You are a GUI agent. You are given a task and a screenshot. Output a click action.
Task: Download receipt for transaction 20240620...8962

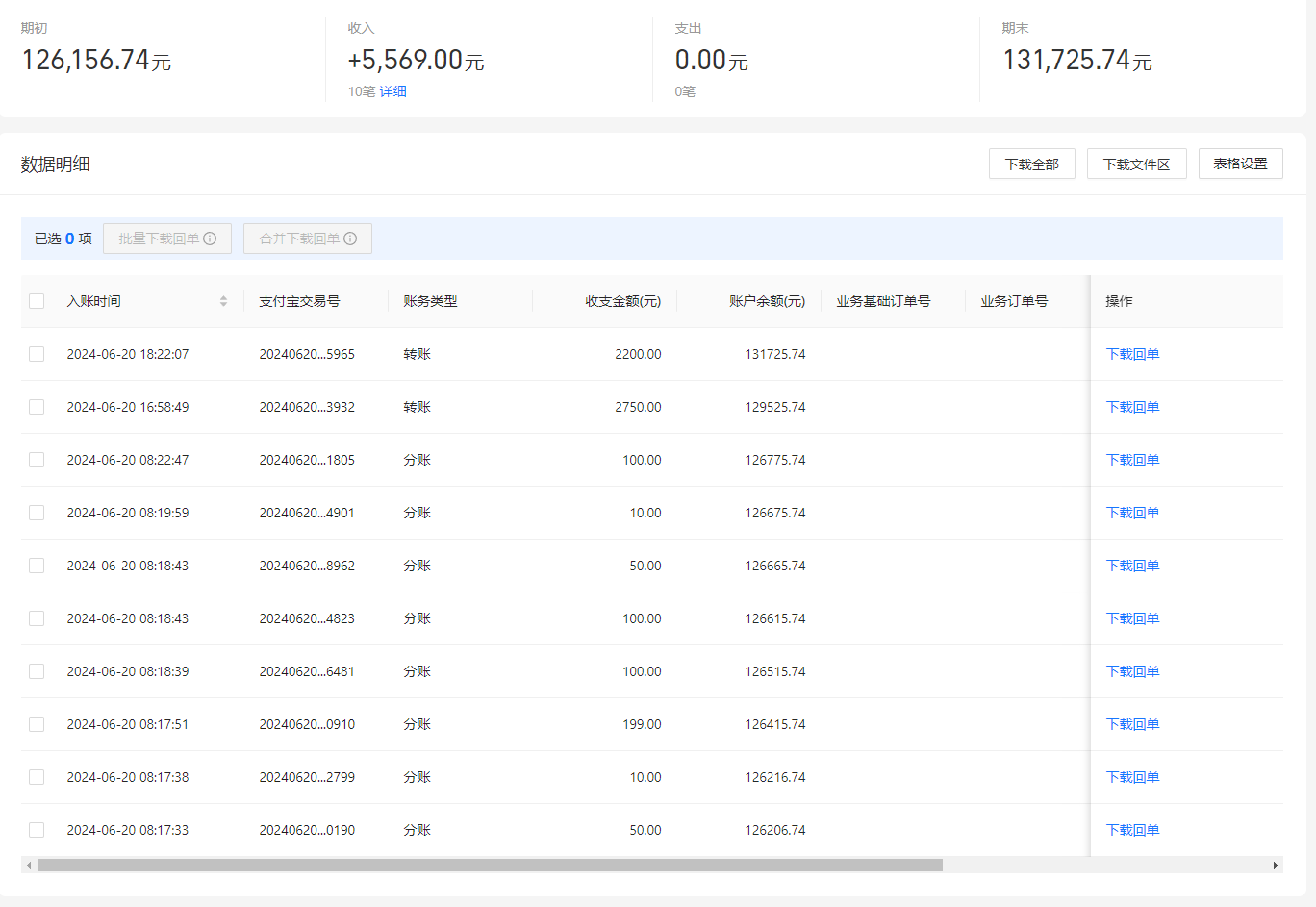[x=1132, y=566]
